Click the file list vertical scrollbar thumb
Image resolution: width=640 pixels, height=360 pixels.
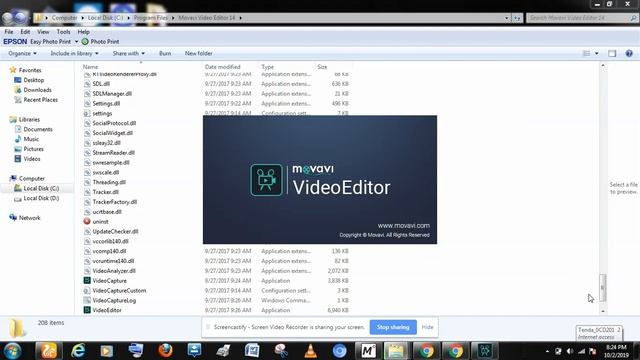pos(603,288)
